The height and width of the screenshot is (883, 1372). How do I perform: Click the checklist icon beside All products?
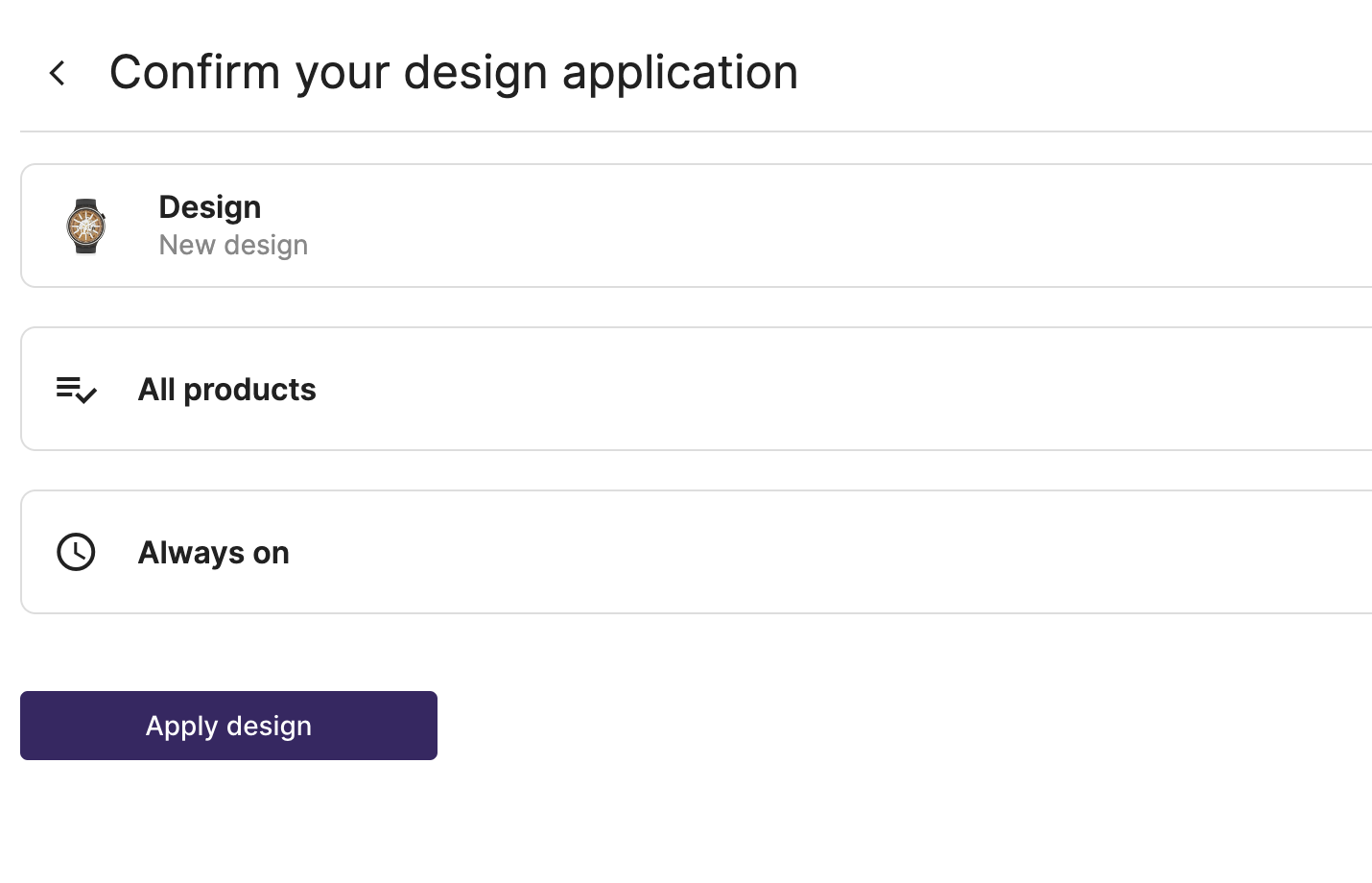pyautogui.click(x=76, y=390)
